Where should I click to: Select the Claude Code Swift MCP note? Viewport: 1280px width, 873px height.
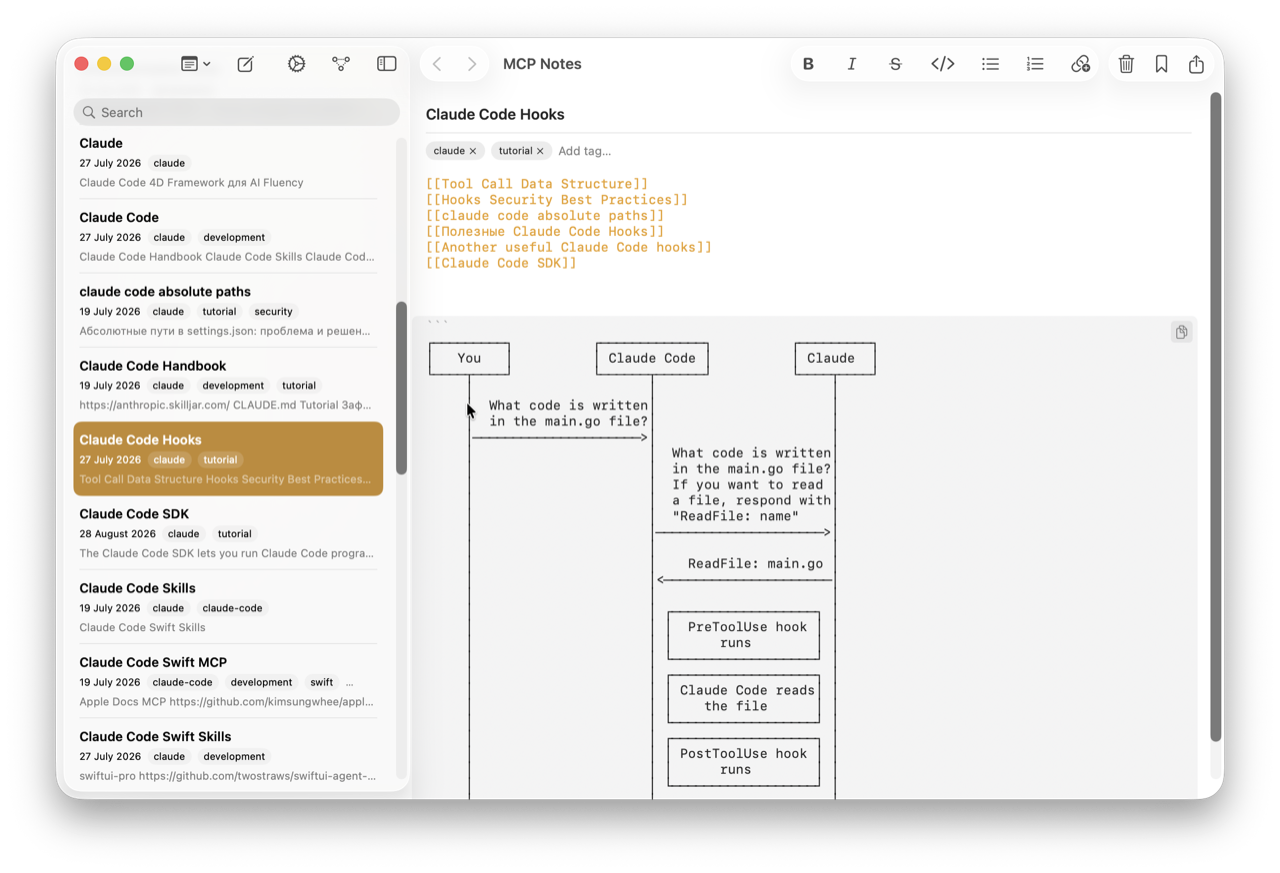tap(228, 681)
